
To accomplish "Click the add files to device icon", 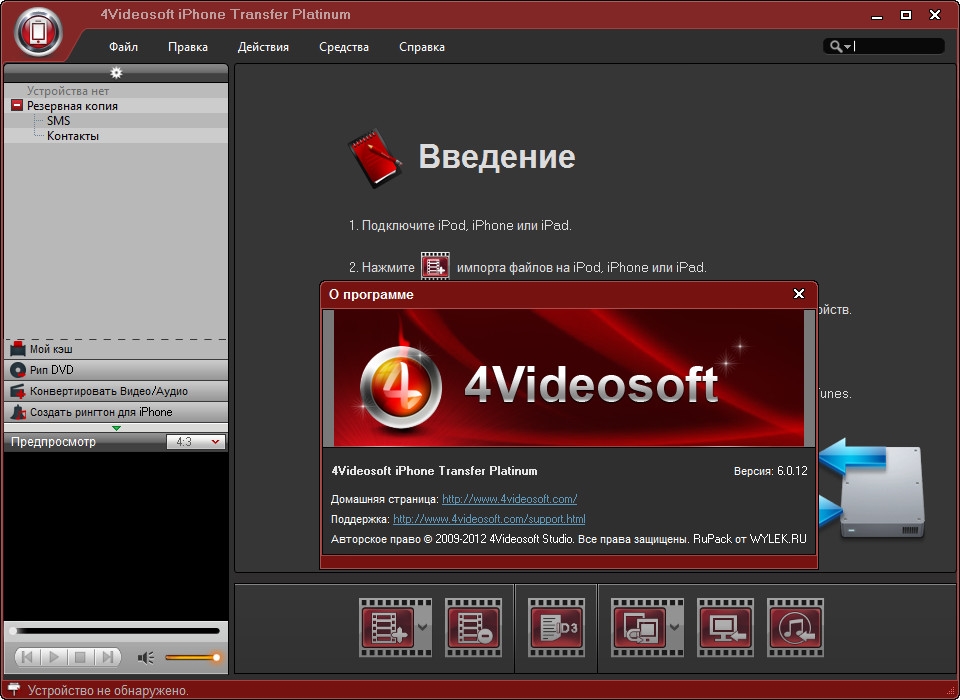I will click(x=388, y=628).
